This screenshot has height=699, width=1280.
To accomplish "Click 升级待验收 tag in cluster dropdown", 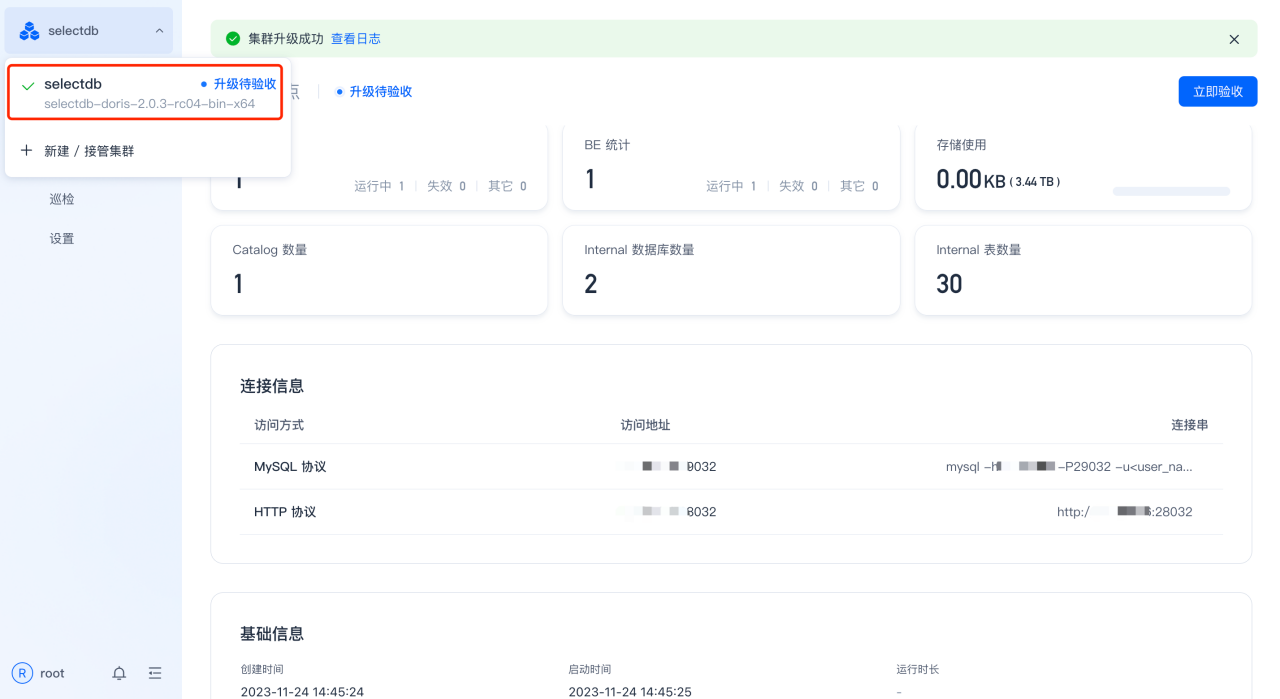I will tap(245, 84).
